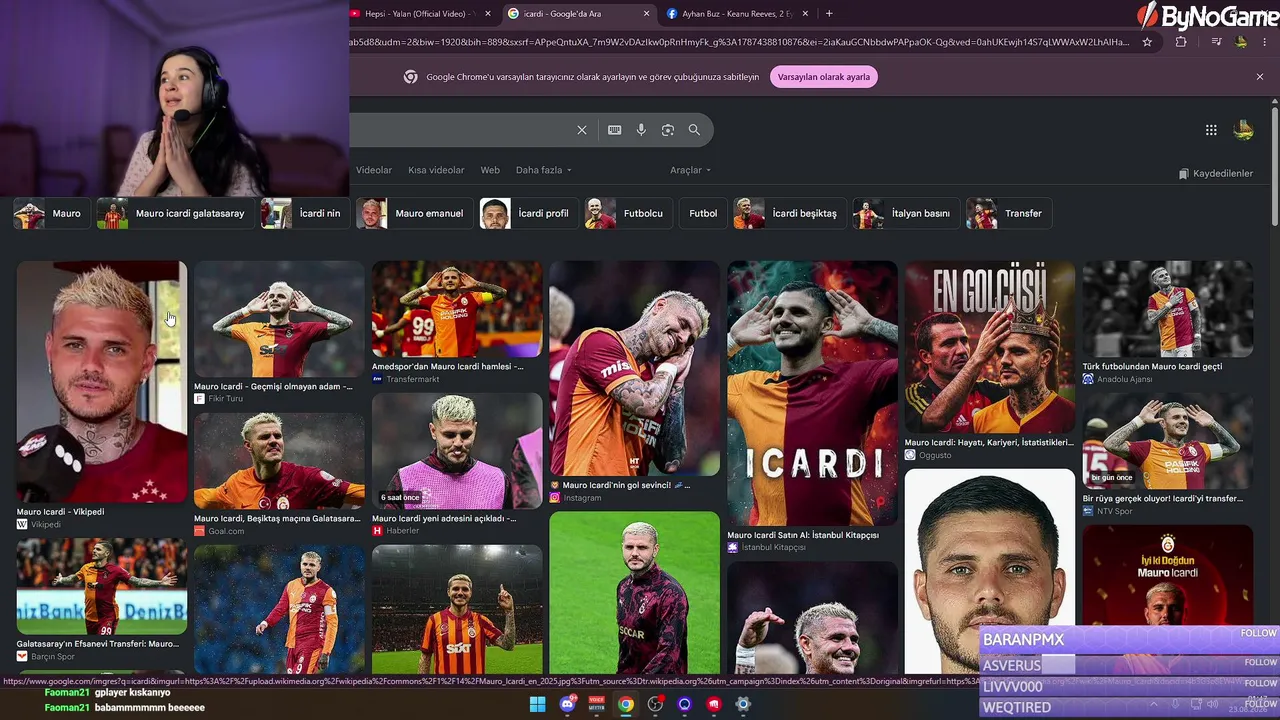The width and height of the screenshot is (1280, 720).
Task: Click the Chrome icon in the taskbar
Action: click(x=626, y=704)
